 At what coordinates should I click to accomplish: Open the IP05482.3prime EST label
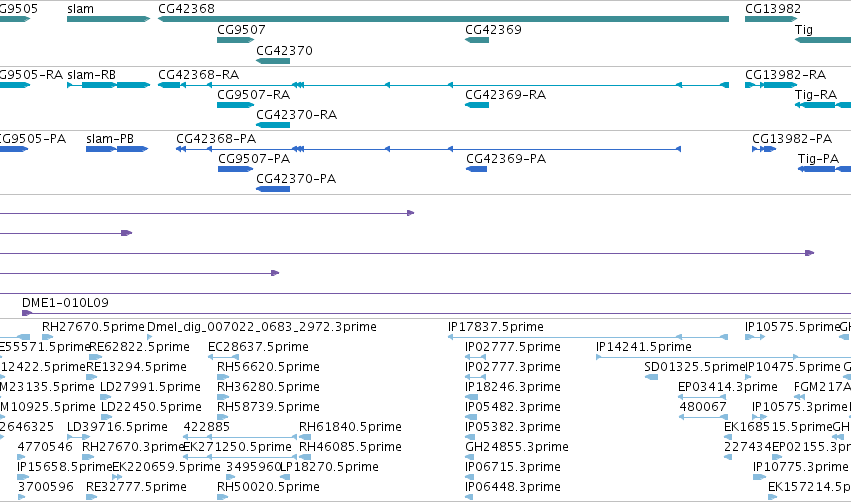(x=513, y=408)
